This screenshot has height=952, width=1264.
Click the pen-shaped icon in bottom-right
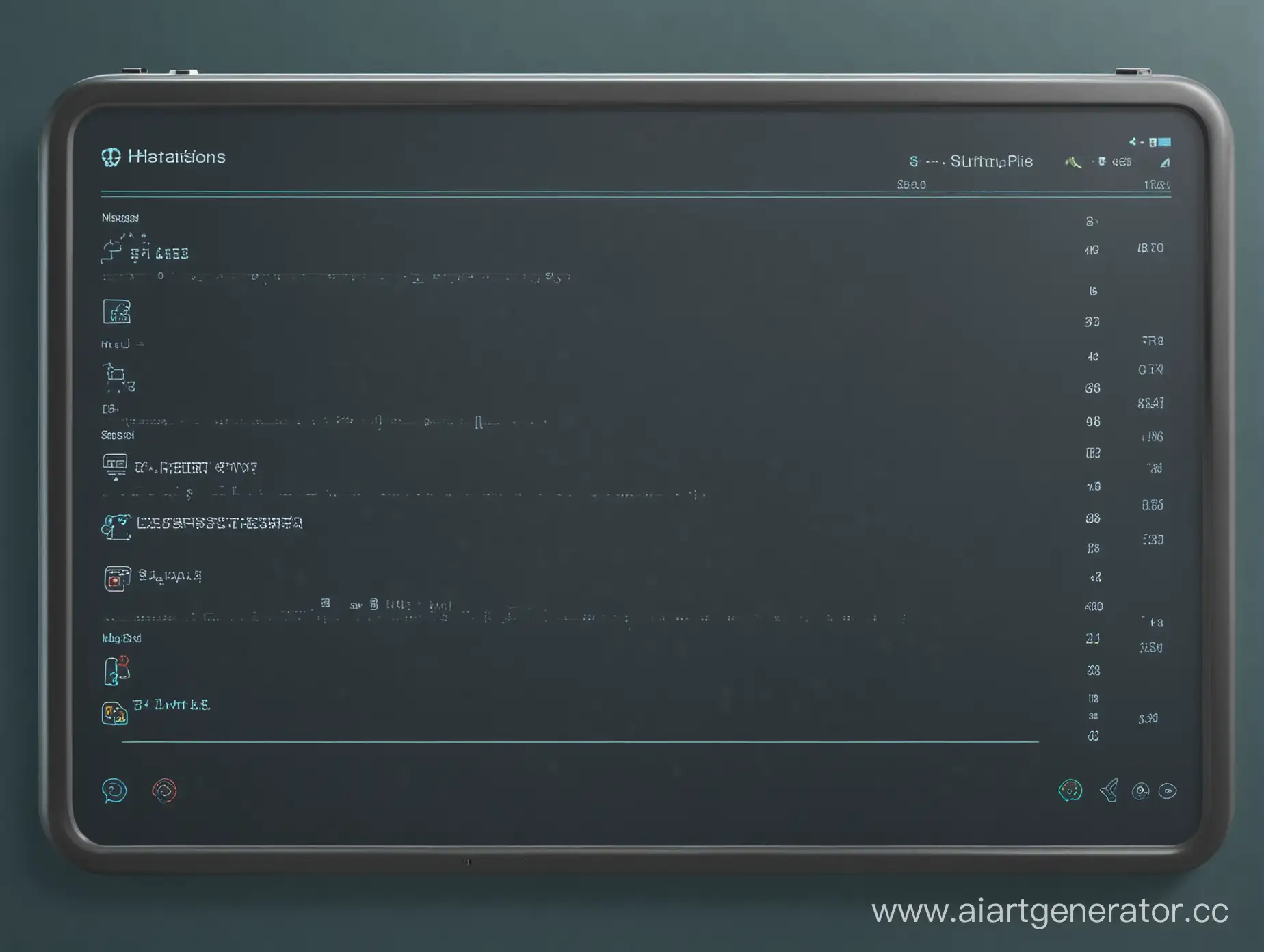[x=1109, y=791]
